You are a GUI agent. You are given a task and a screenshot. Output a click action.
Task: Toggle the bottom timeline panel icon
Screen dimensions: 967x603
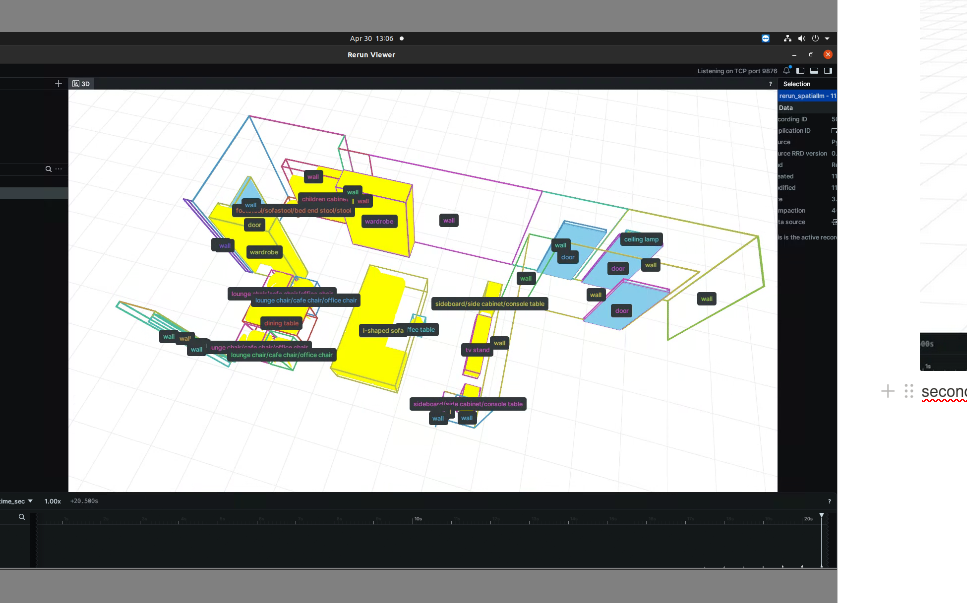click(814, 71)
